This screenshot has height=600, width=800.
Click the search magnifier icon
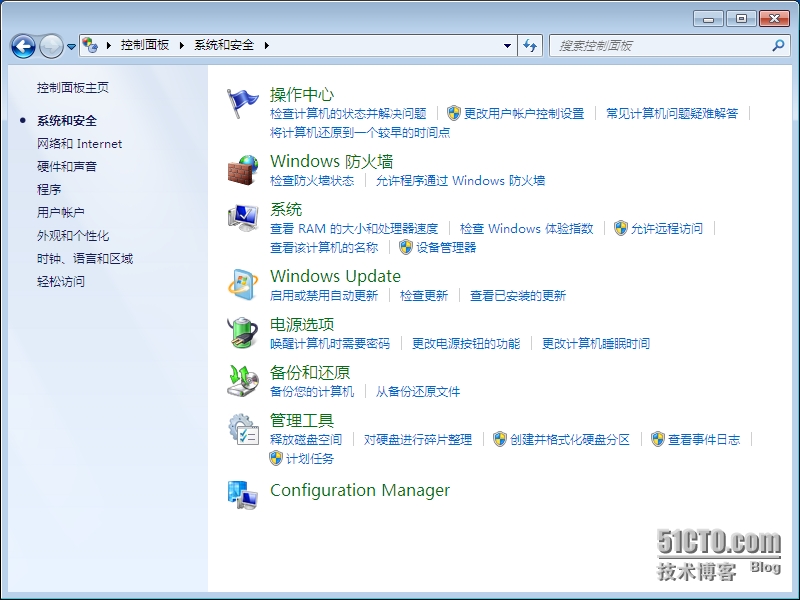click(x=778, y=45)
